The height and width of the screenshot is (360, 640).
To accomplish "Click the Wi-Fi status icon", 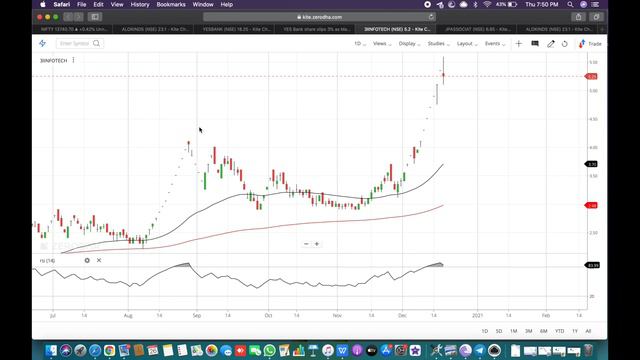I will 487,4.
